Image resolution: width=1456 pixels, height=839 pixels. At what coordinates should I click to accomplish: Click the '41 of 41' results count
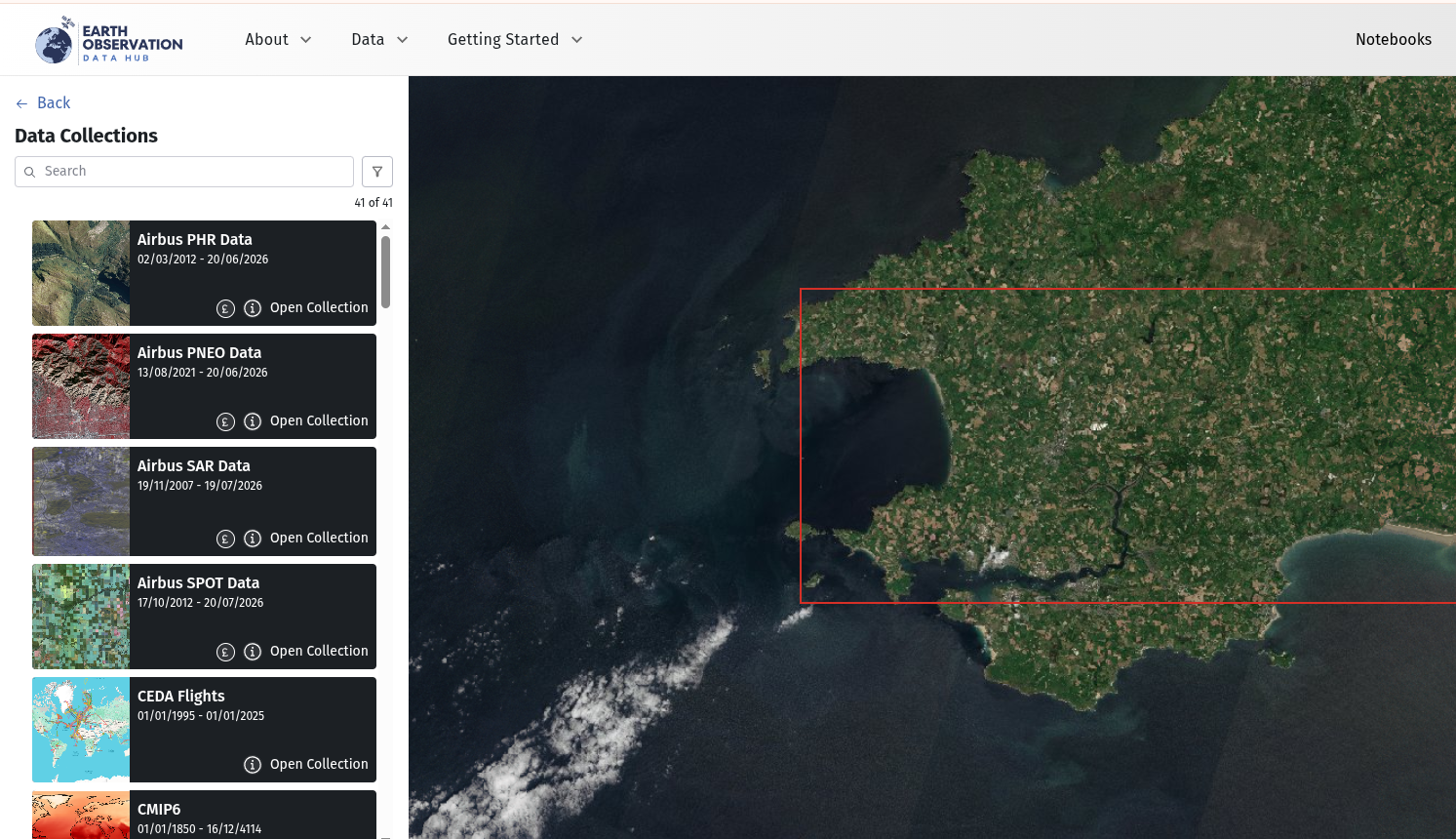point(374,203)
